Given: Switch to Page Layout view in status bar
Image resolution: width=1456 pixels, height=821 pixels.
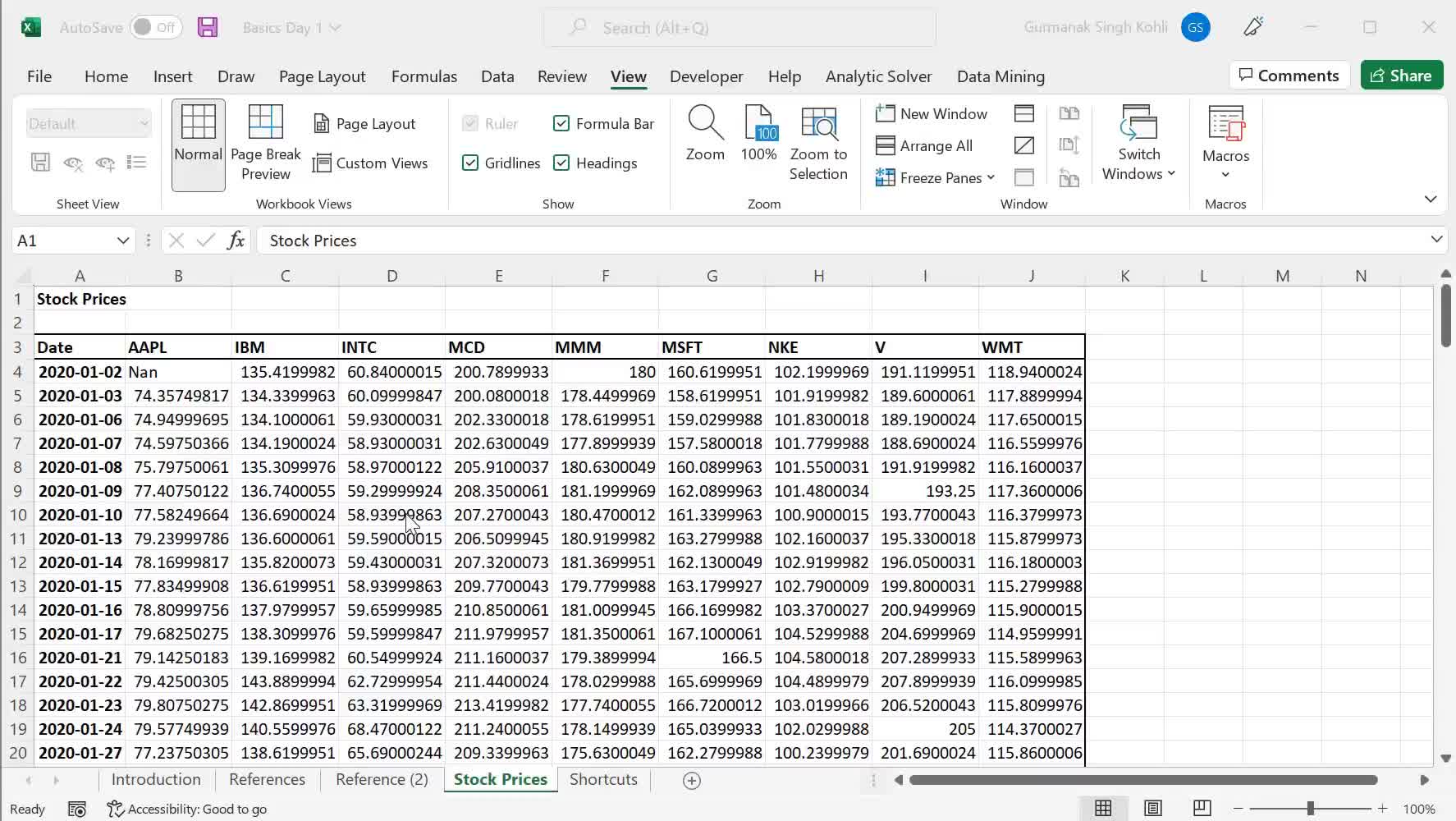Looking at the screenshot, I should [x=1152, y=809].
